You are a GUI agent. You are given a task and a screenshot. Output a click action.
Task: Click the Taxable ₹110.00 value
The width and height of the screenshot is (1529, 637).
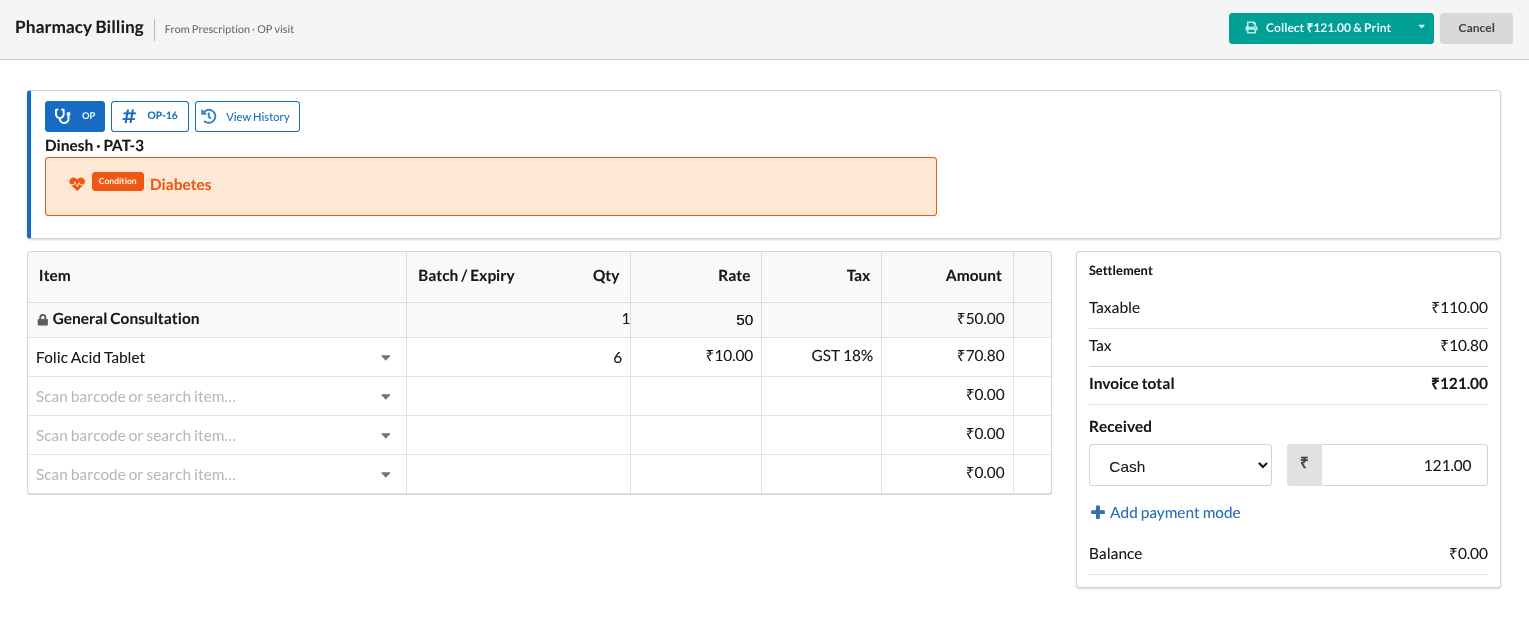coord(1459,308)
